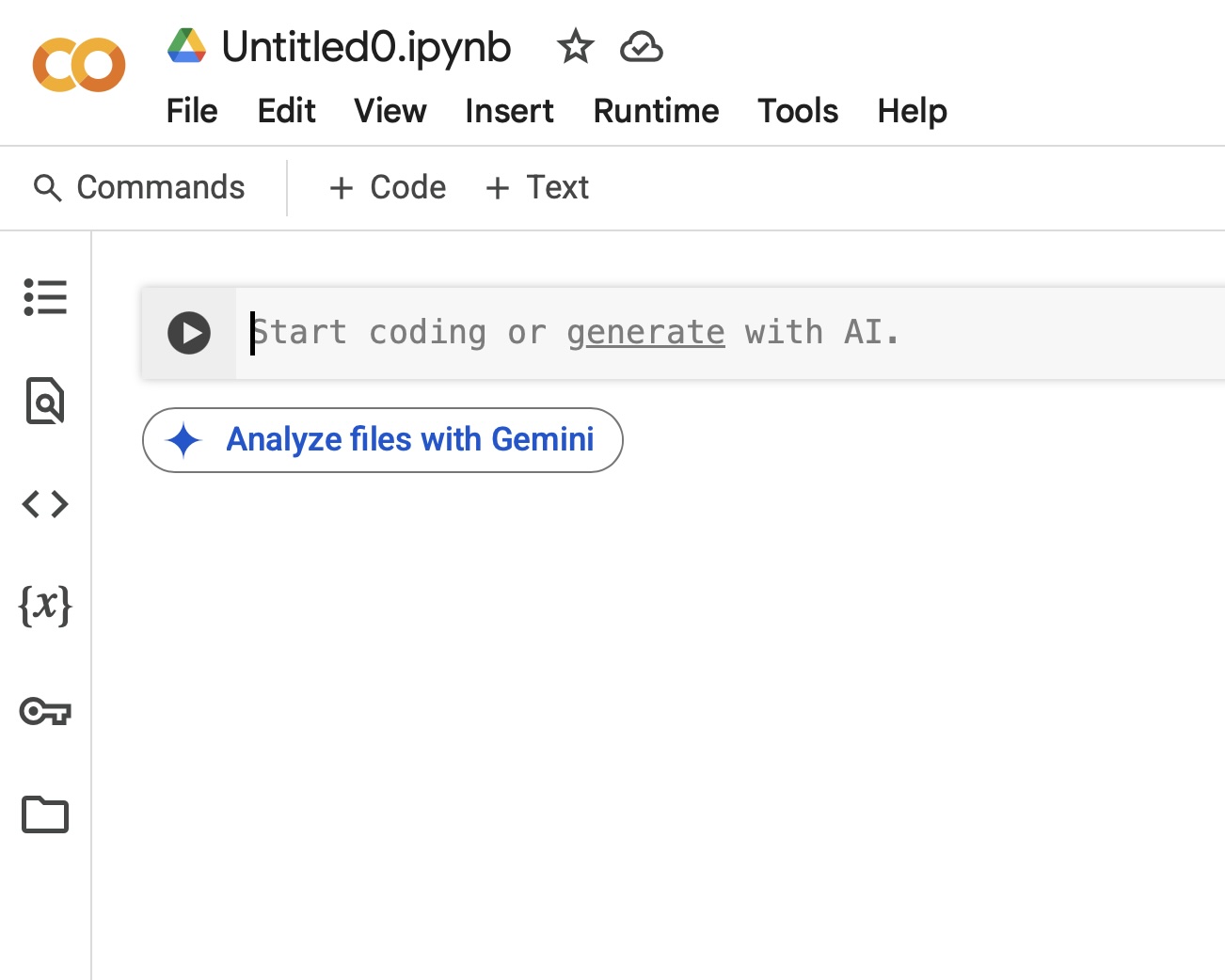This screenshot has width=1225, height=980.
Task: Add a new Text cell
Action: click(x=537, y=187)
